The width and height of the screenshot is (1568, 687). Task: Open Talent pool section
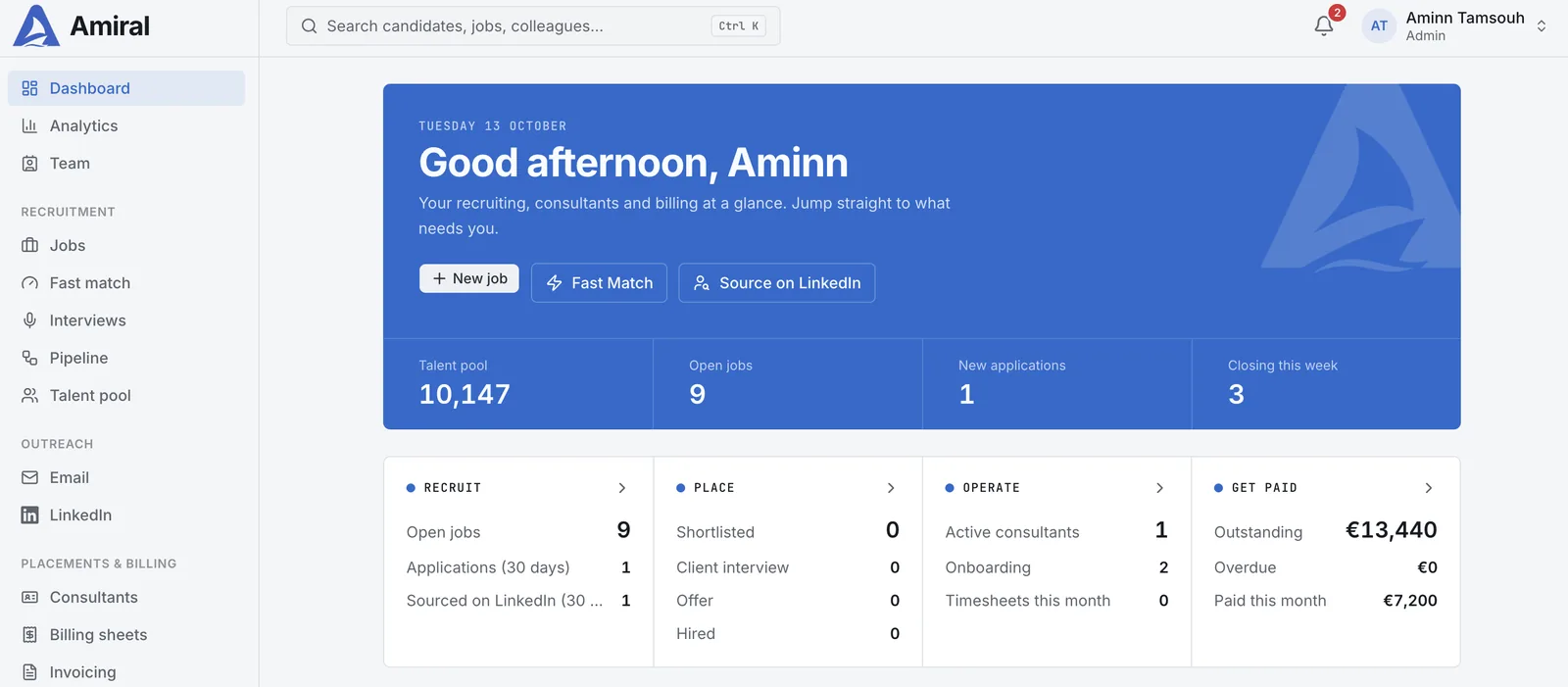coord(126,395)
